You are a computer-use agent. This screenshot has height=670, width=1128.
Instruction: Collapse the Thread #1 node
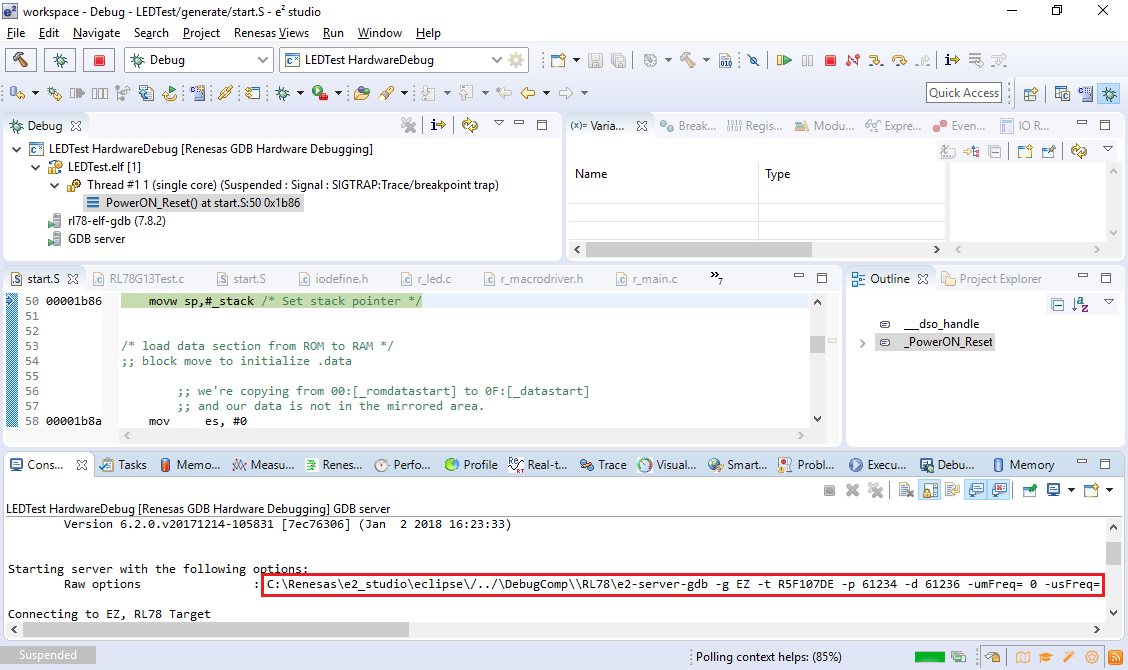tap(54, 185)
